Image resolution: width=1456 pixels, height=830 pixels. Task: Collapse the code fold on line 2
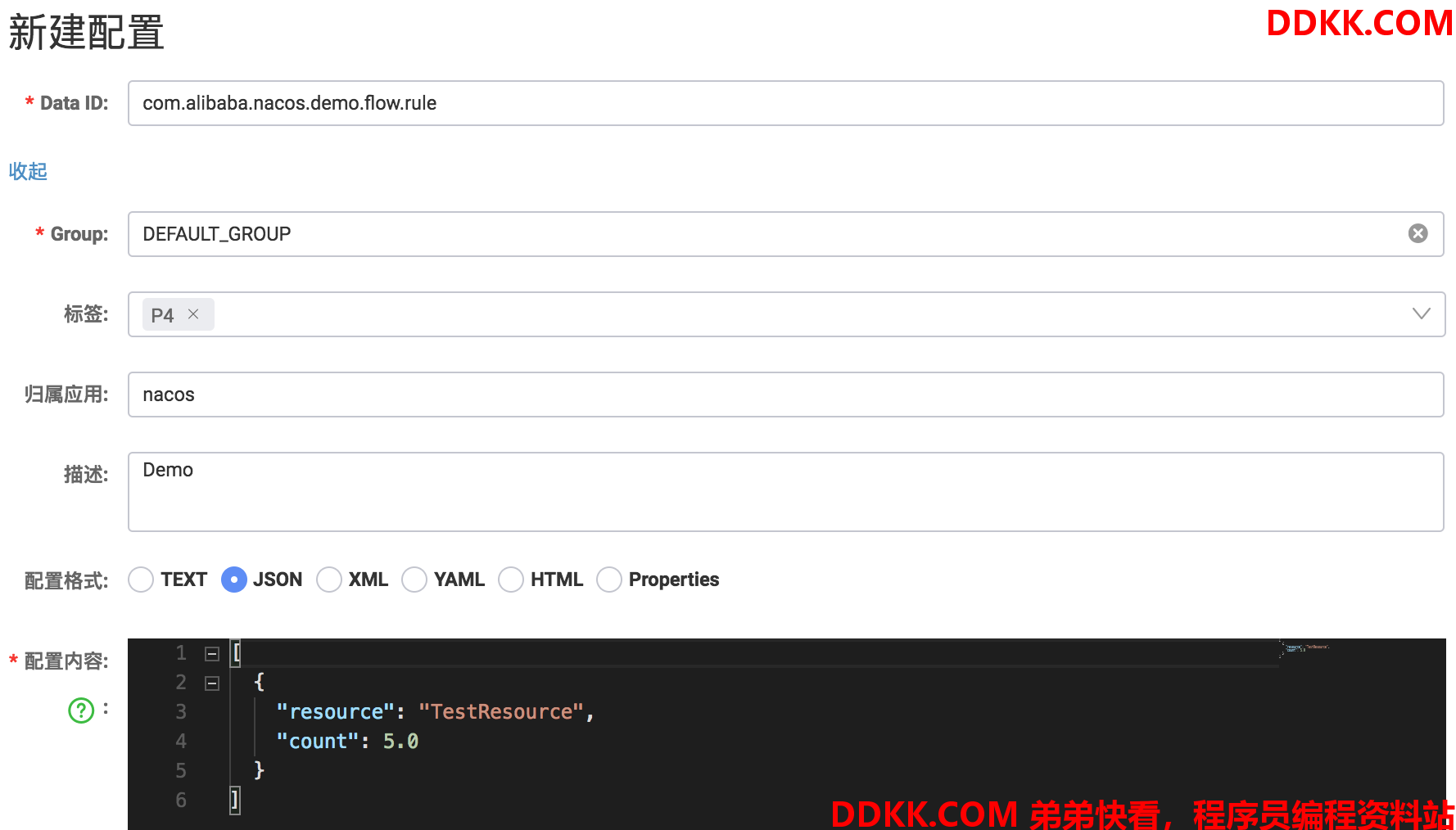(212, 683)
